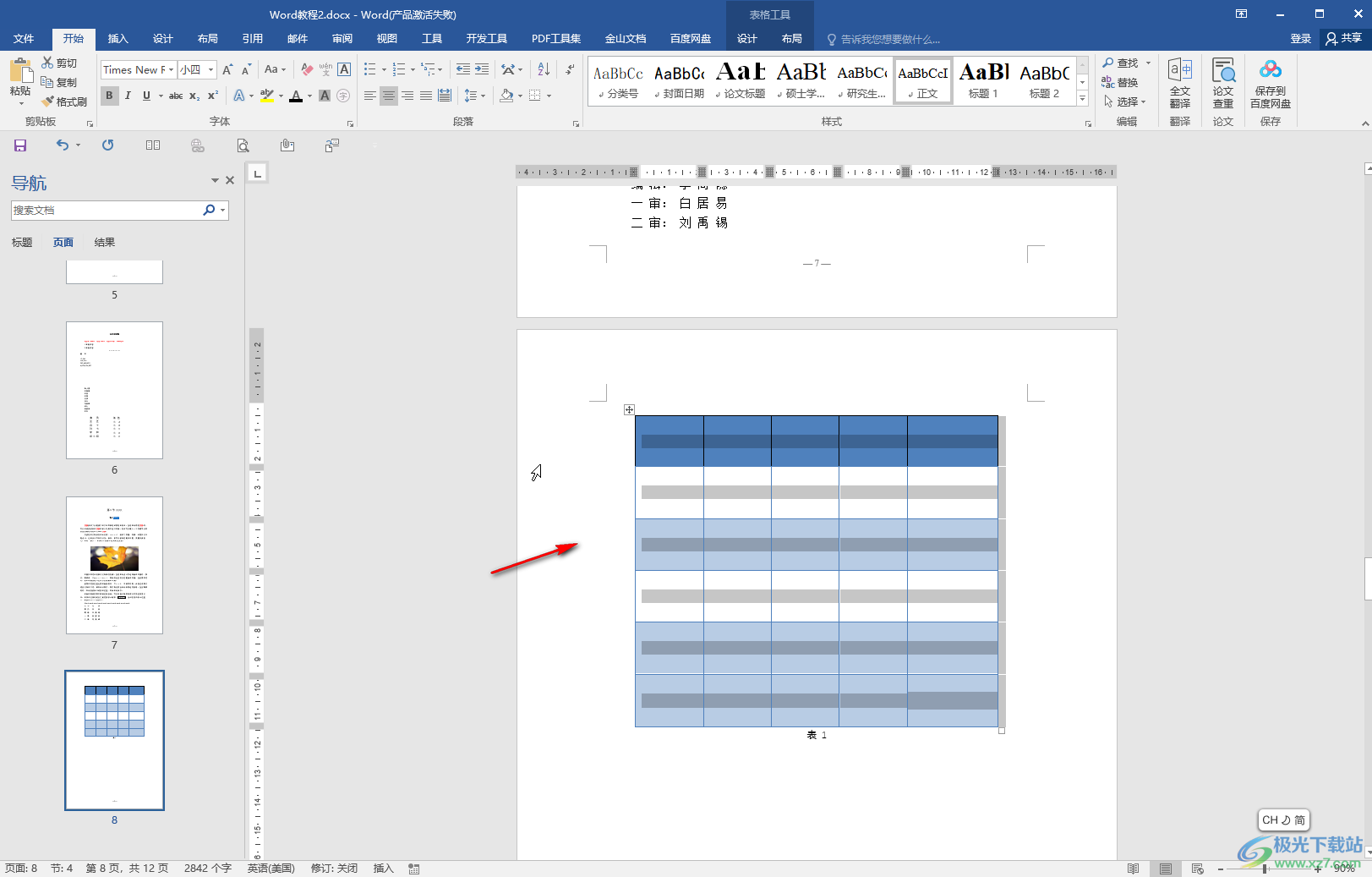The width and height of the screenshot is (1372, 877).
Task: Apply character shading icon
Action: (x=325, y=96)
